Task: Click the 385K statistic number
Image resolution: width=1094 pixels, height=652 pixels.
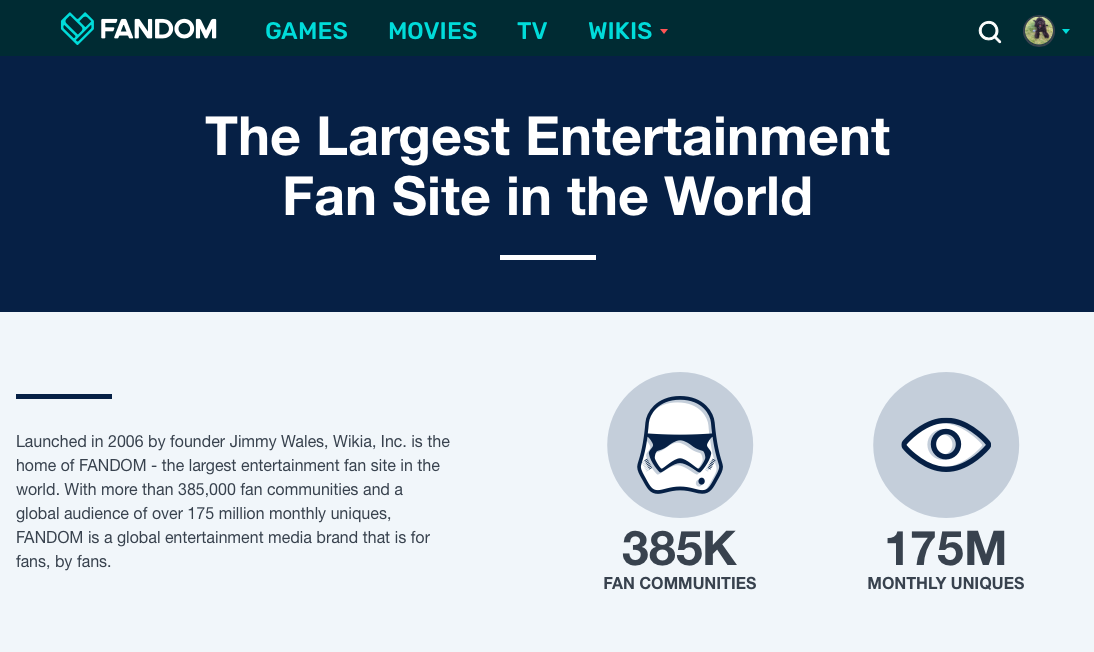Action: [x=679, y=549]
